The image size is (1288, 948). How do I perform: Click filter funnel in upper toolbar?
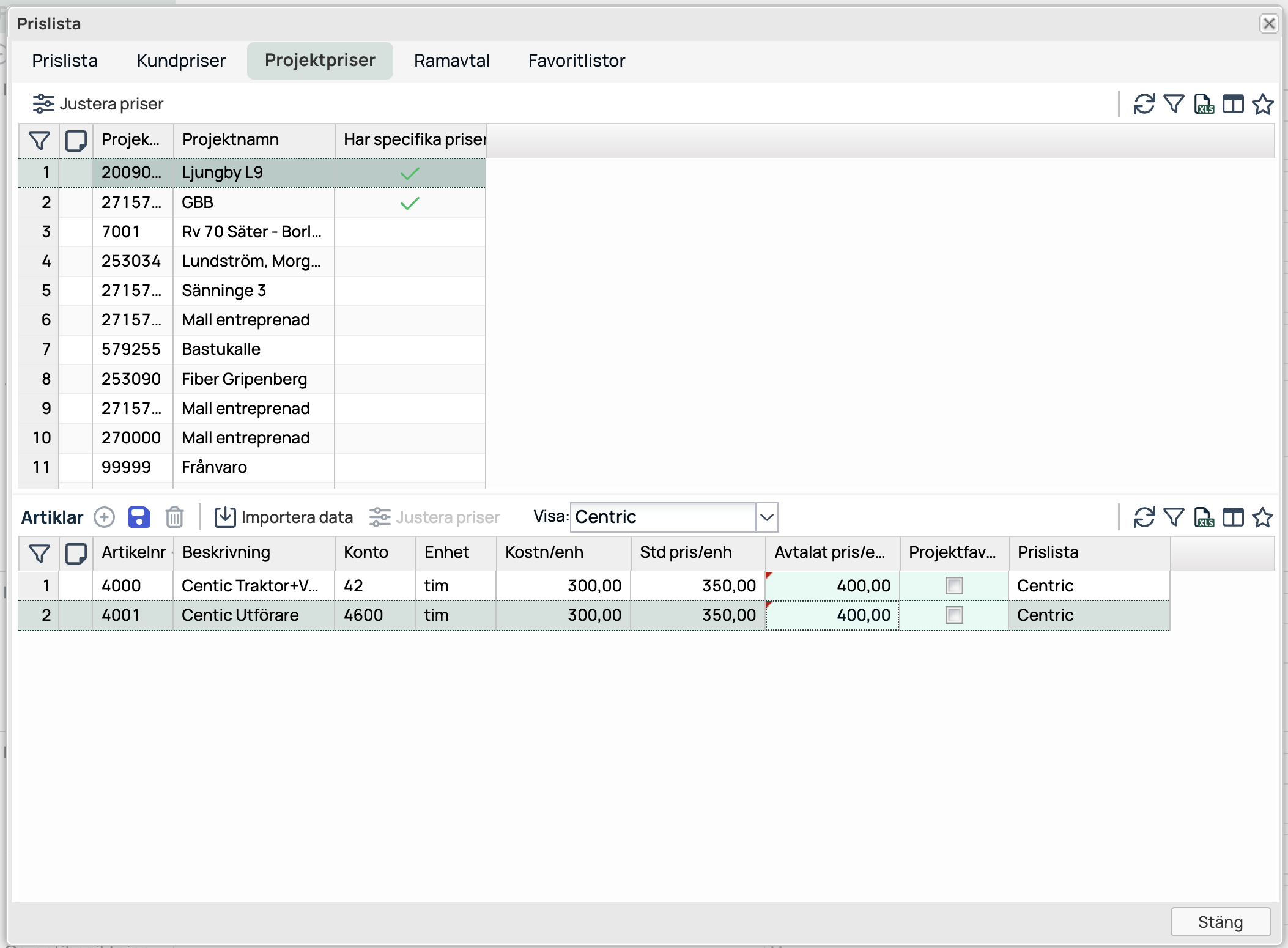1173,104
